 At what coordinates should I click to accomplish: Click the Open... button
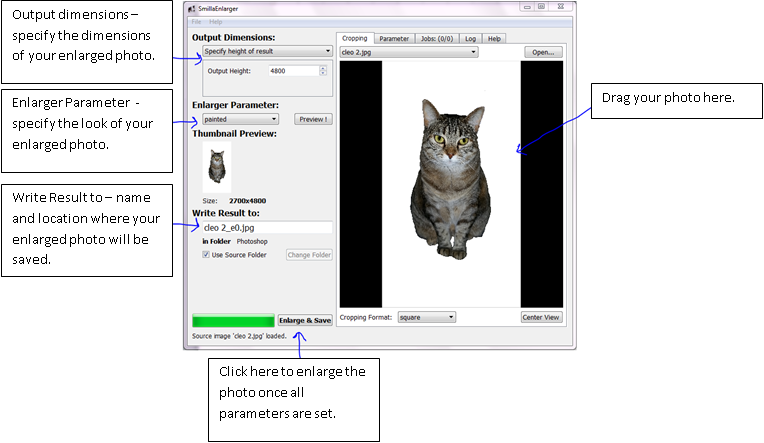(x=543, y=52)
